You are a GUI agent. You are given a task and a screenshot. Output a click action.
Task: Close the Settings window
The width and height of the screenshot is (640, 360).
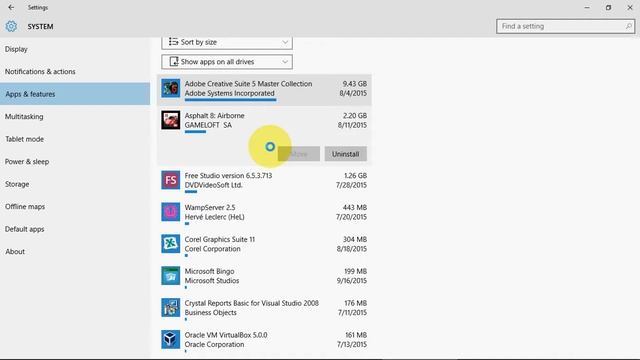point(630,7)
